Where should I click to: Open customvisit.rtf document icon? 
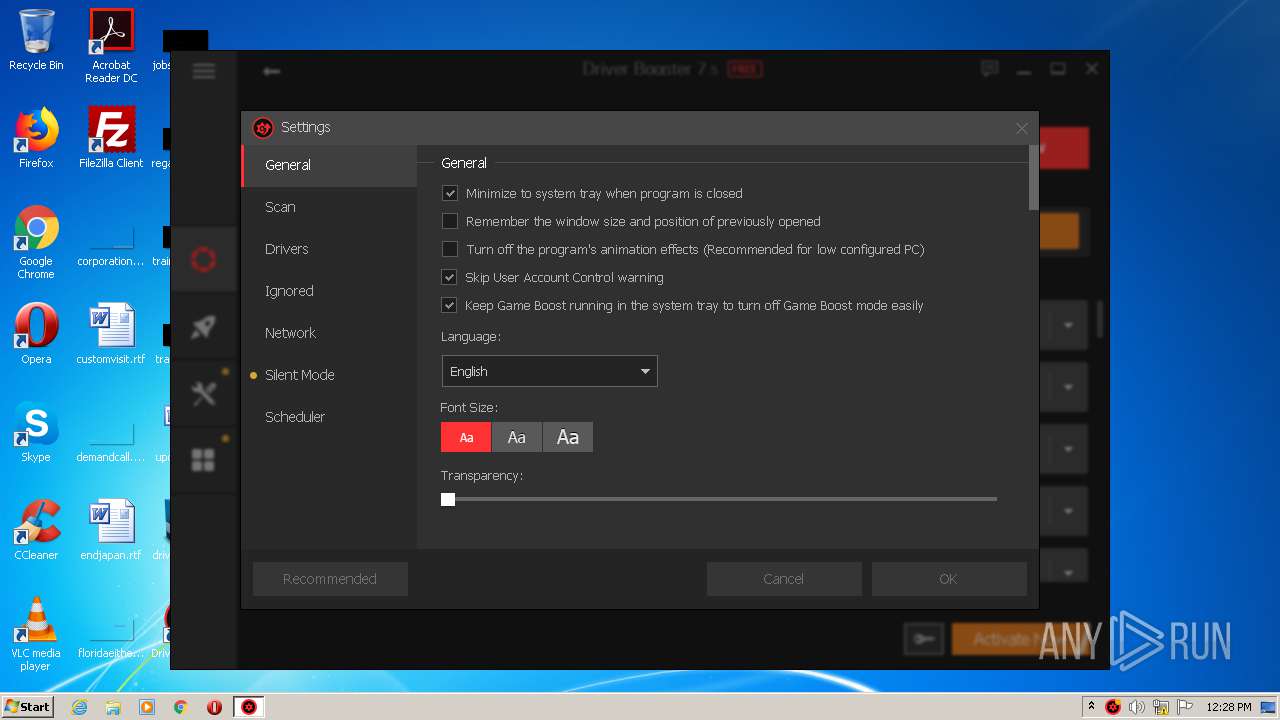[x=111, y=333]
